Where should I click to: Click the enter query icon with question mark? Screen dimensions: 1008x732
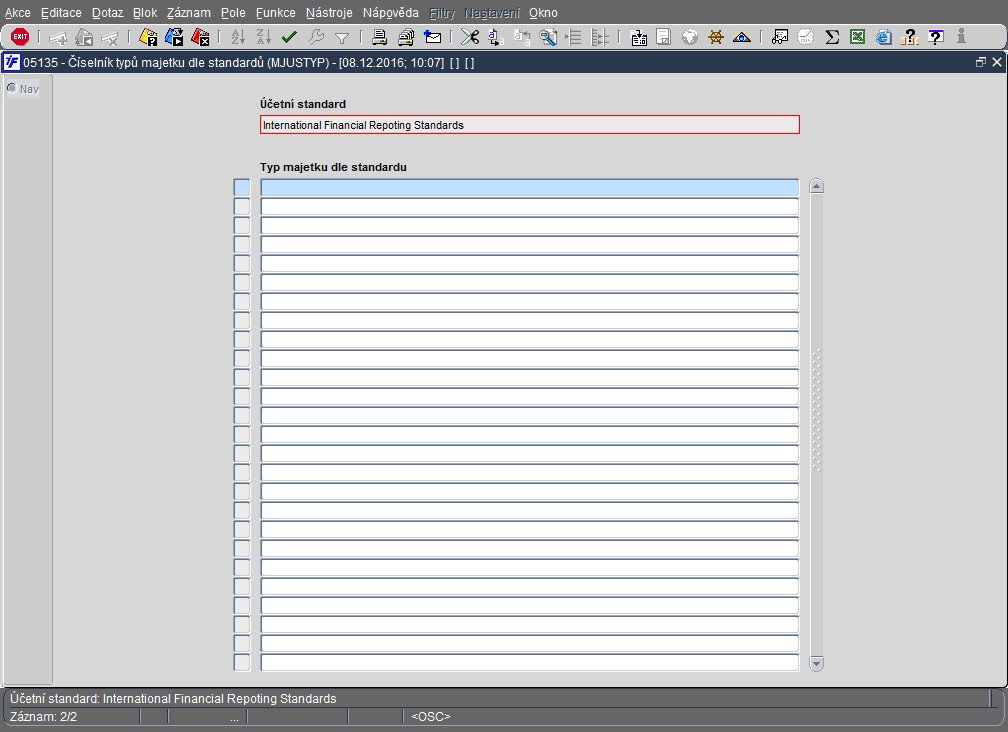[x=148, y=37]
